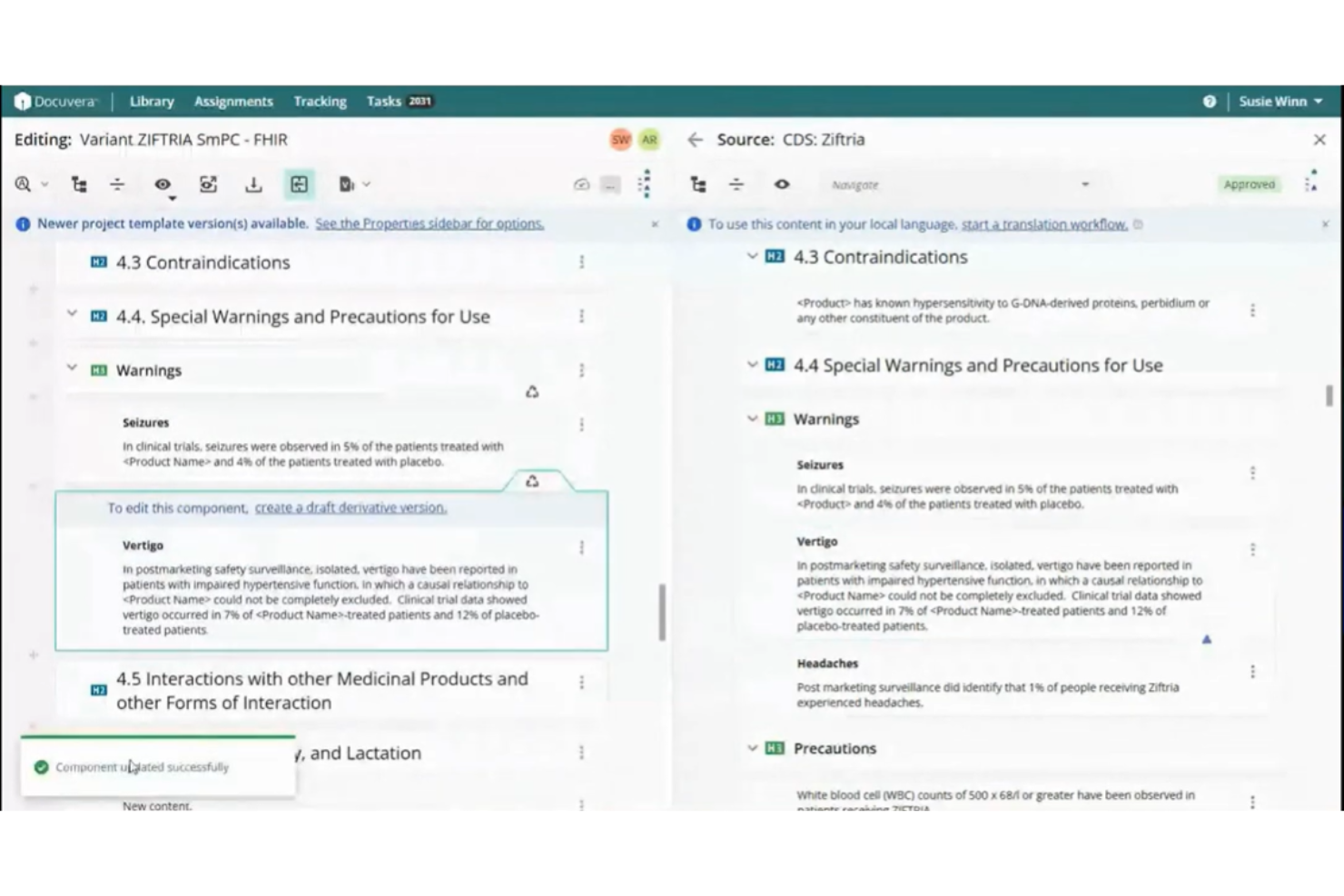This screenshot has width=1344, height=896.
Task: Click the cloud sync status icon
Action: (x=581, y=184)
